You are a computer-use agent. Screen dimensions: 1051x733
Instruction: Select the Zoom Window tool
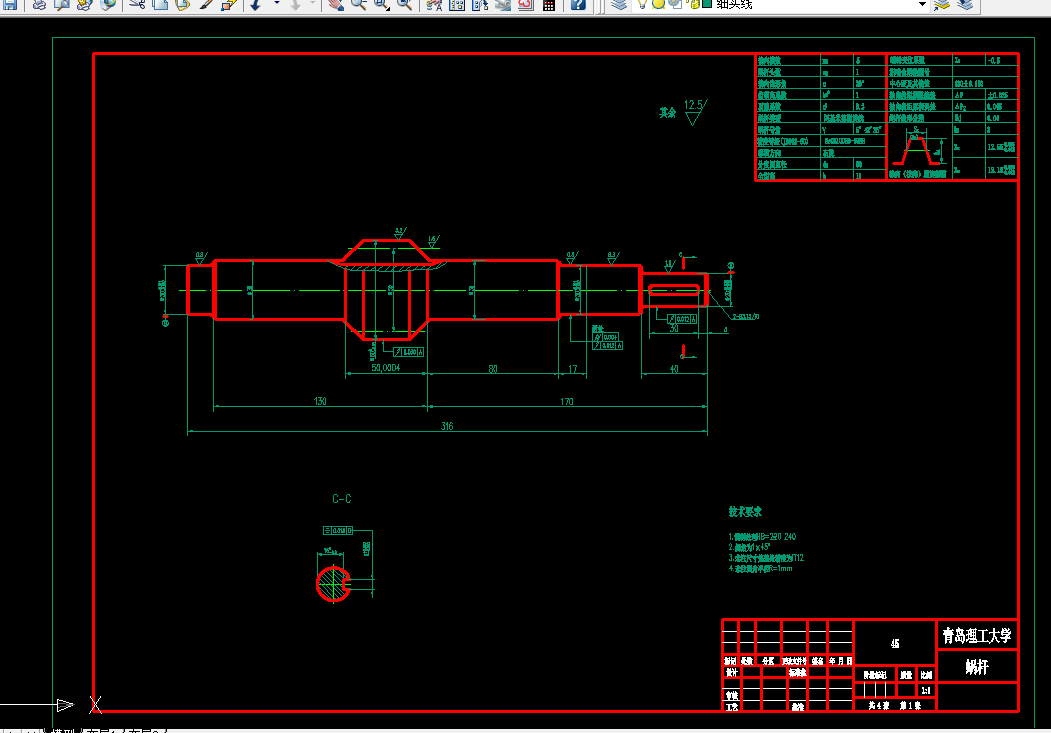[382, 4]
